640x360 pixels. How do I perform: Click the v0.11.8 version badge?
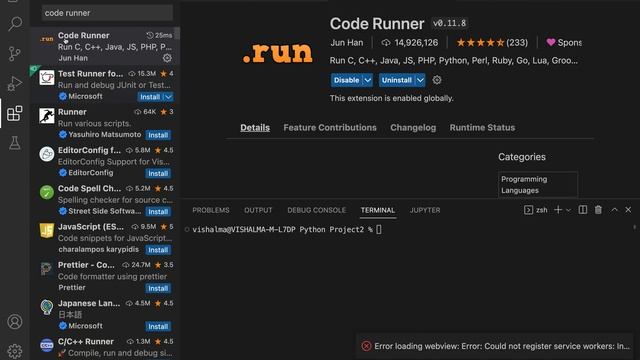449,23
